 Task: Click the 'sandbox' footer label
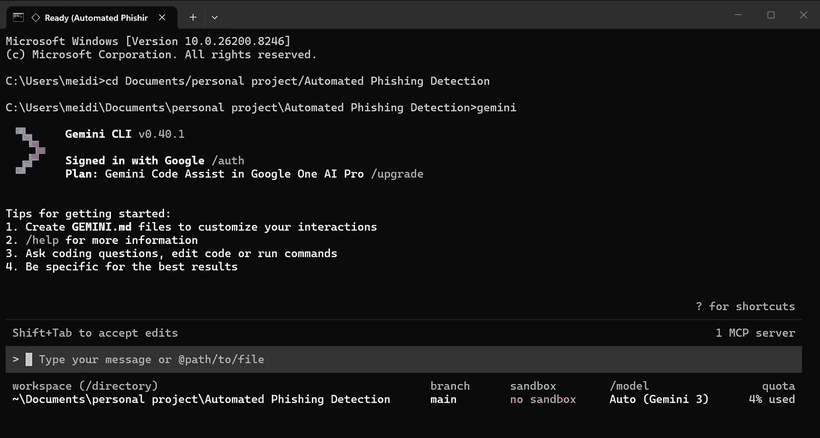pos(533,386)
